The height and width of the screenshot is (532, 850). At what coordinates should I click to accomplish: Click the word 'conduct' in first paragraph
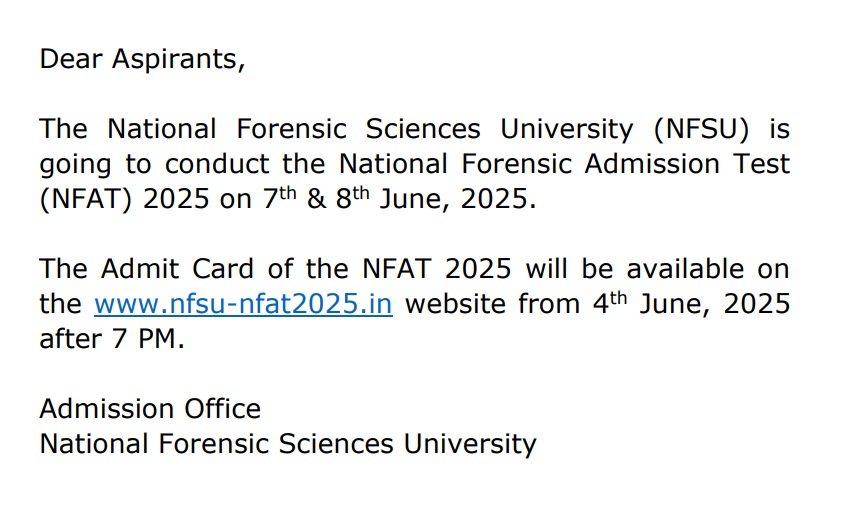click(217, 164)
